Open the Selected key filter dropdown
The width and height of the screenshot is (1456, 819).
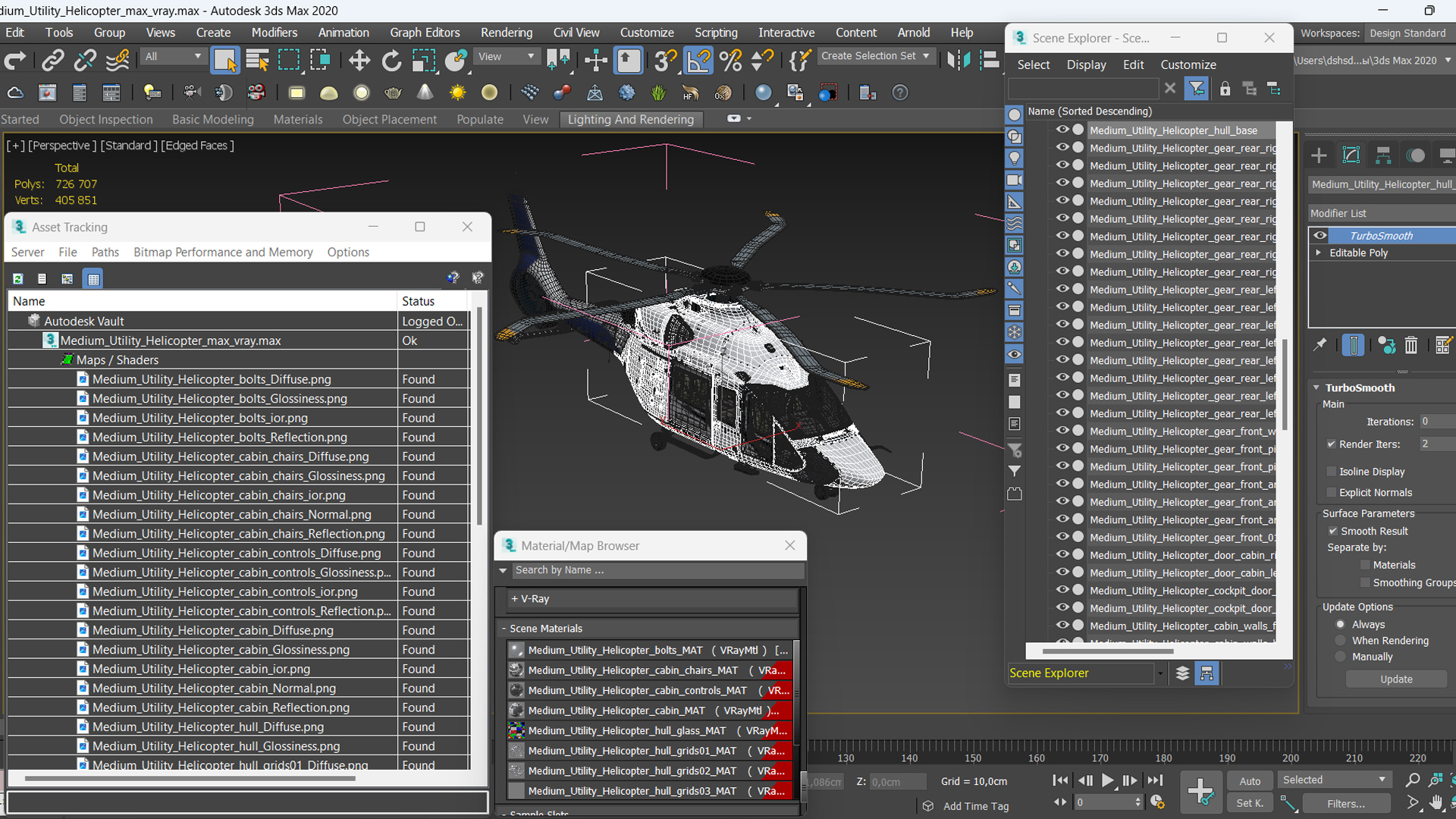(1335, 780)
